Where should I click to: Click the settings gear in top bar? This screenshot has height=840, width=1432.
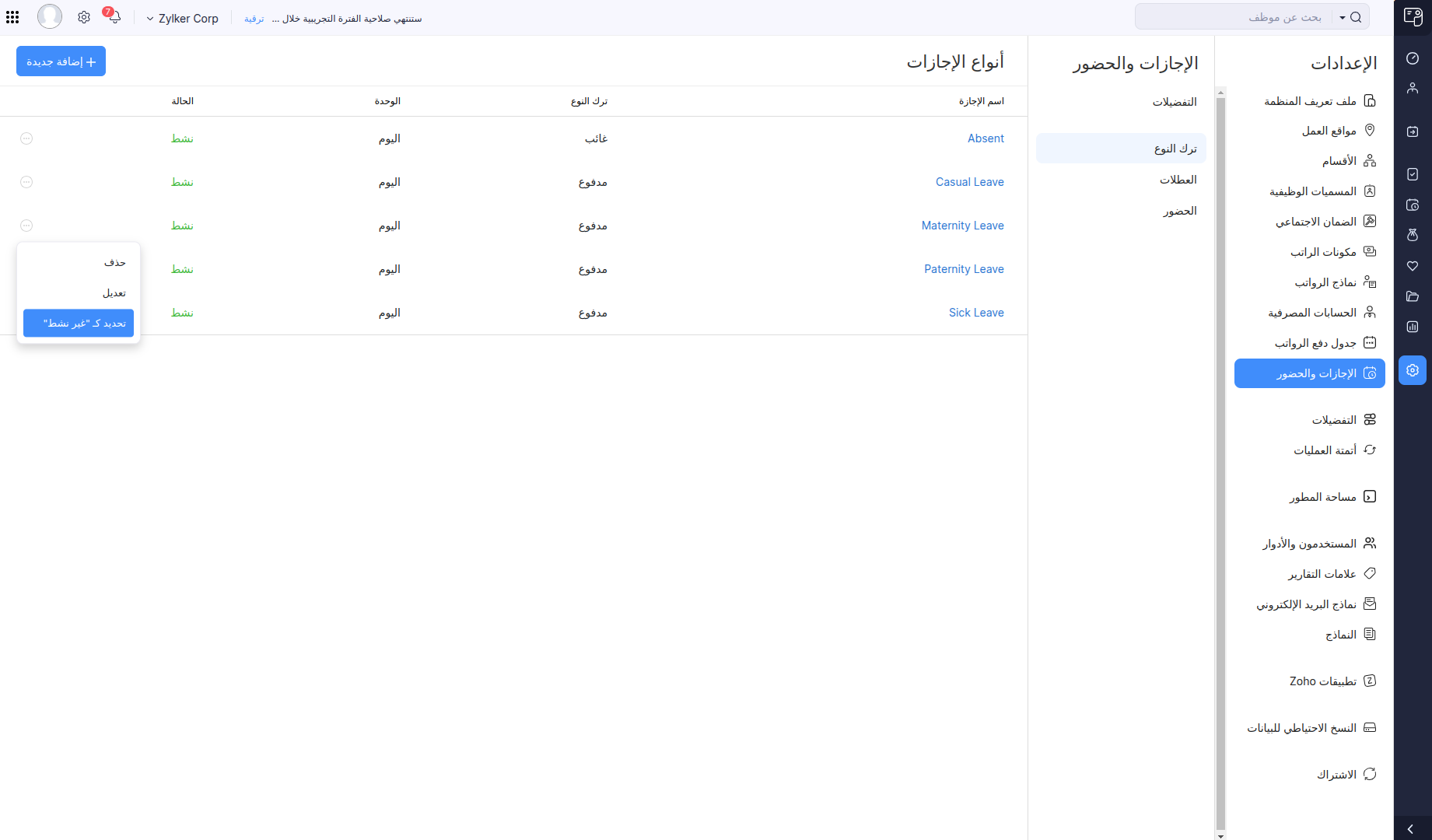pyautogui.click(x=84, y=17)
